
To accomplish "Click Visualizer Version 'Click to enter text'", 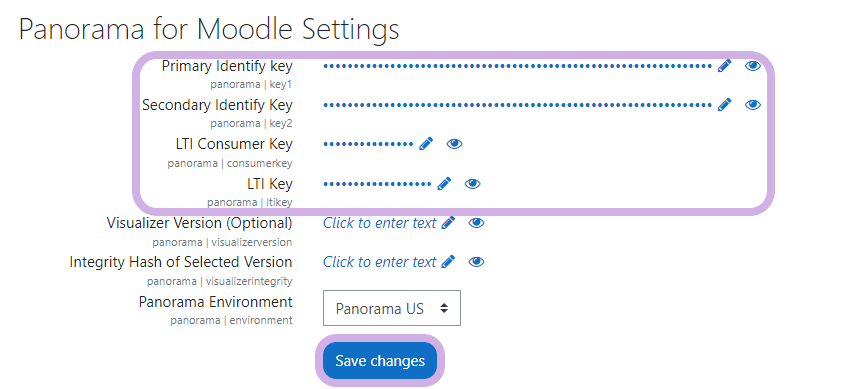I will pyautogui.click(x=380, y=223).
